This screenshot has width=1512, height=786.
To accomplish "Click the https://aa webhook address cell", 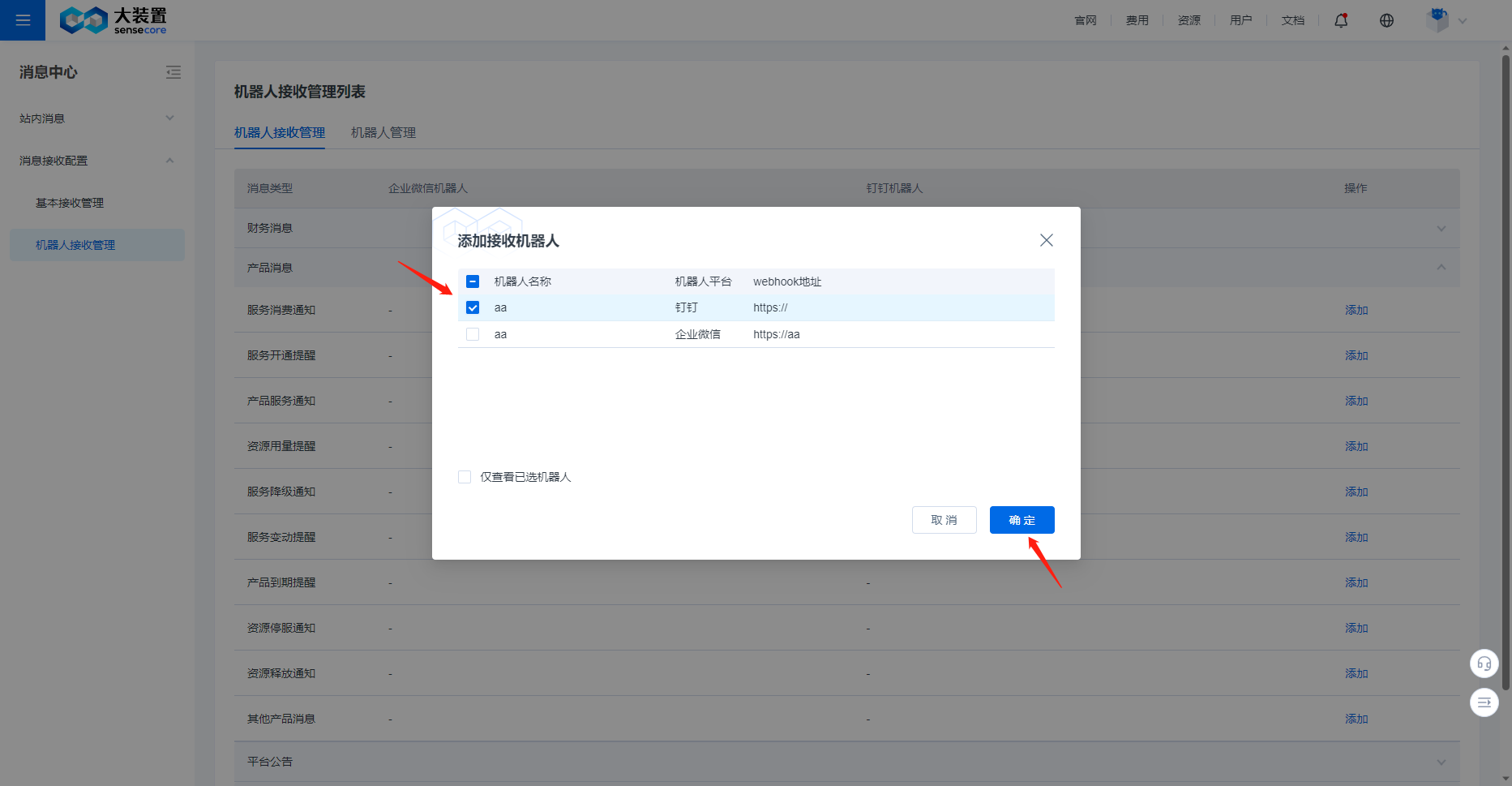I will (x=777, y=334).
